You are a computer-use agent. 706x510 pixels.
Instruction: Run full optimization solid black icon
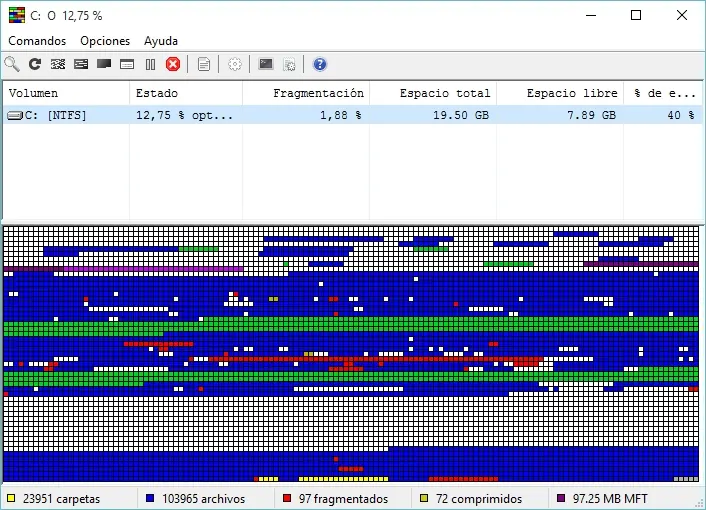pyautogui.click(x=104, y=64)
